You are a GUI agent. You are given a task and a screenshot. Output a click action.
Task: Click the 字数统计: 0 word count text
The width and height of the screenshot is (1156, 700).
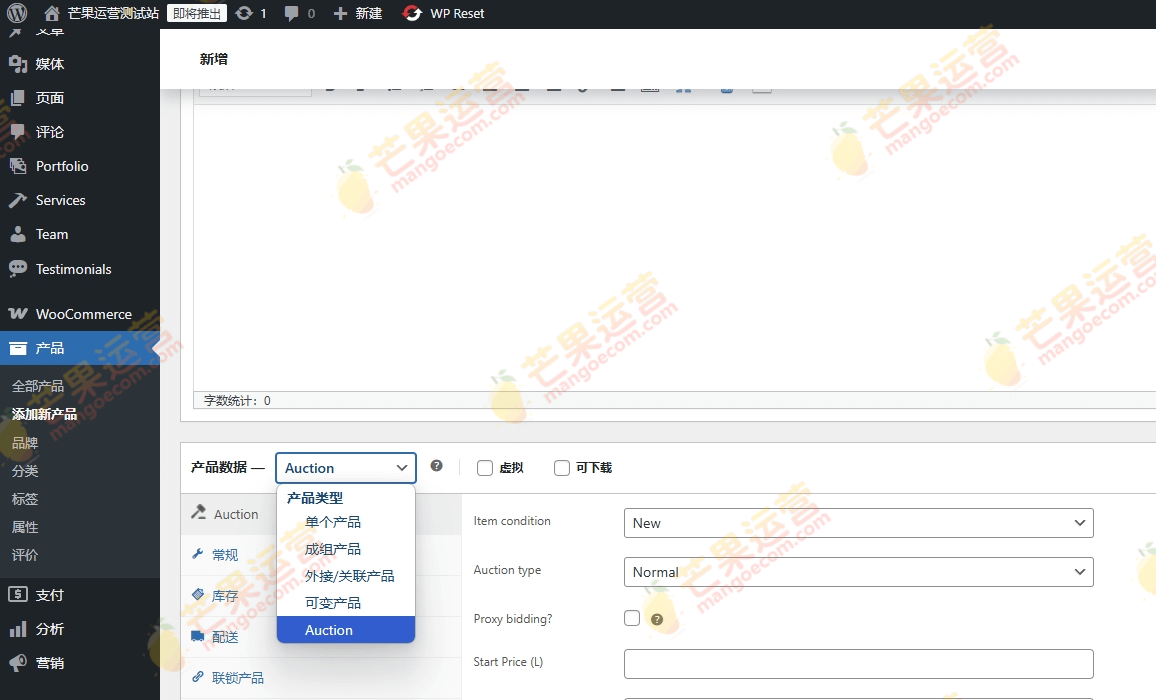point(237,401)
